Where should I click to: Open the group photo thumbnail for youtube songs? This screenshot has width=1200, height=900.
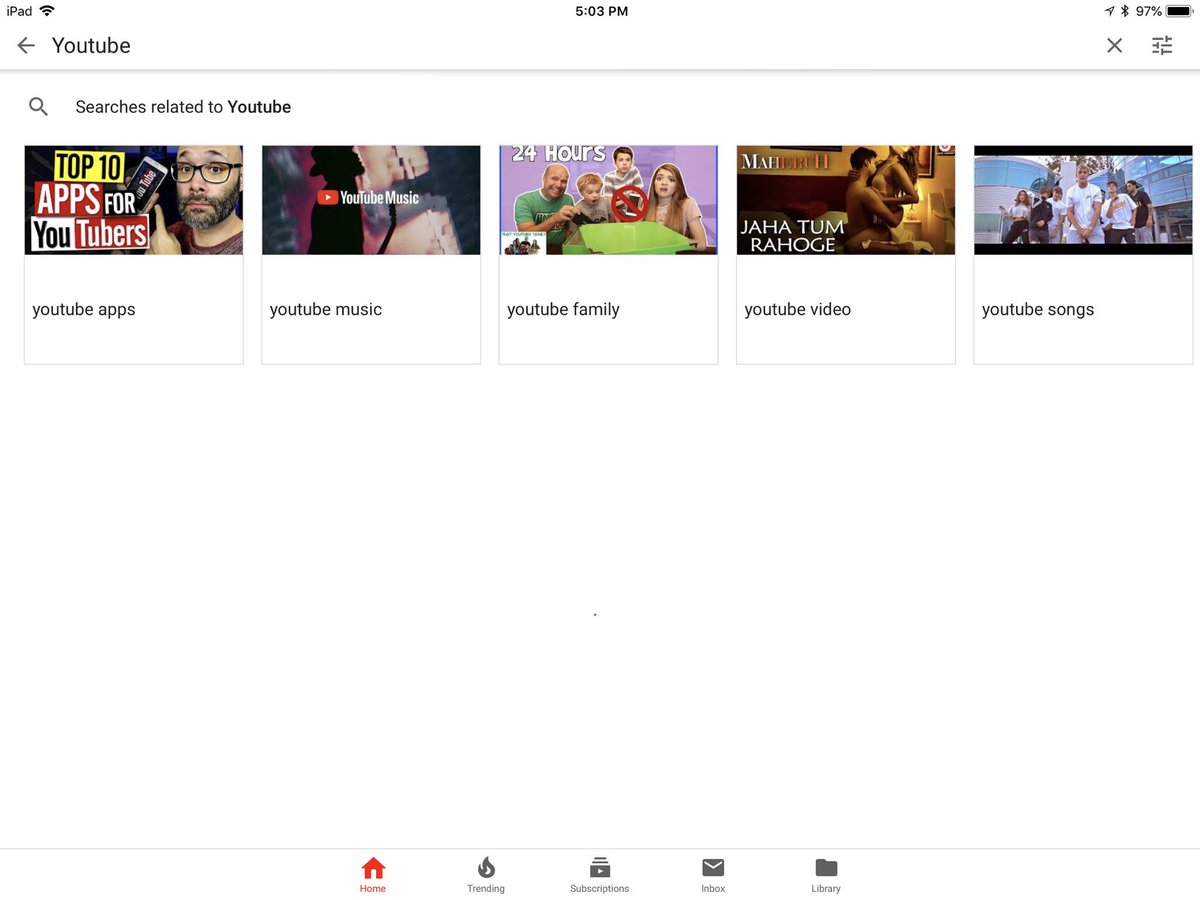(x=1083, y=200)
